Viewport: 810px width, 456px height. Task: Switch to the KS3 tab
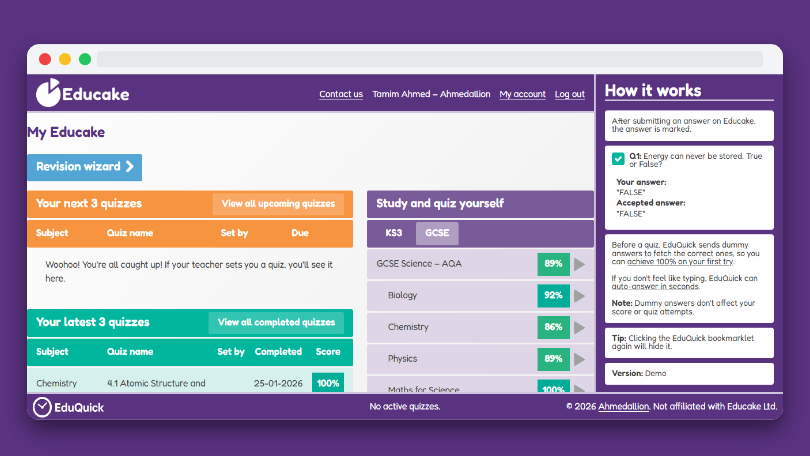coord(394,233)
